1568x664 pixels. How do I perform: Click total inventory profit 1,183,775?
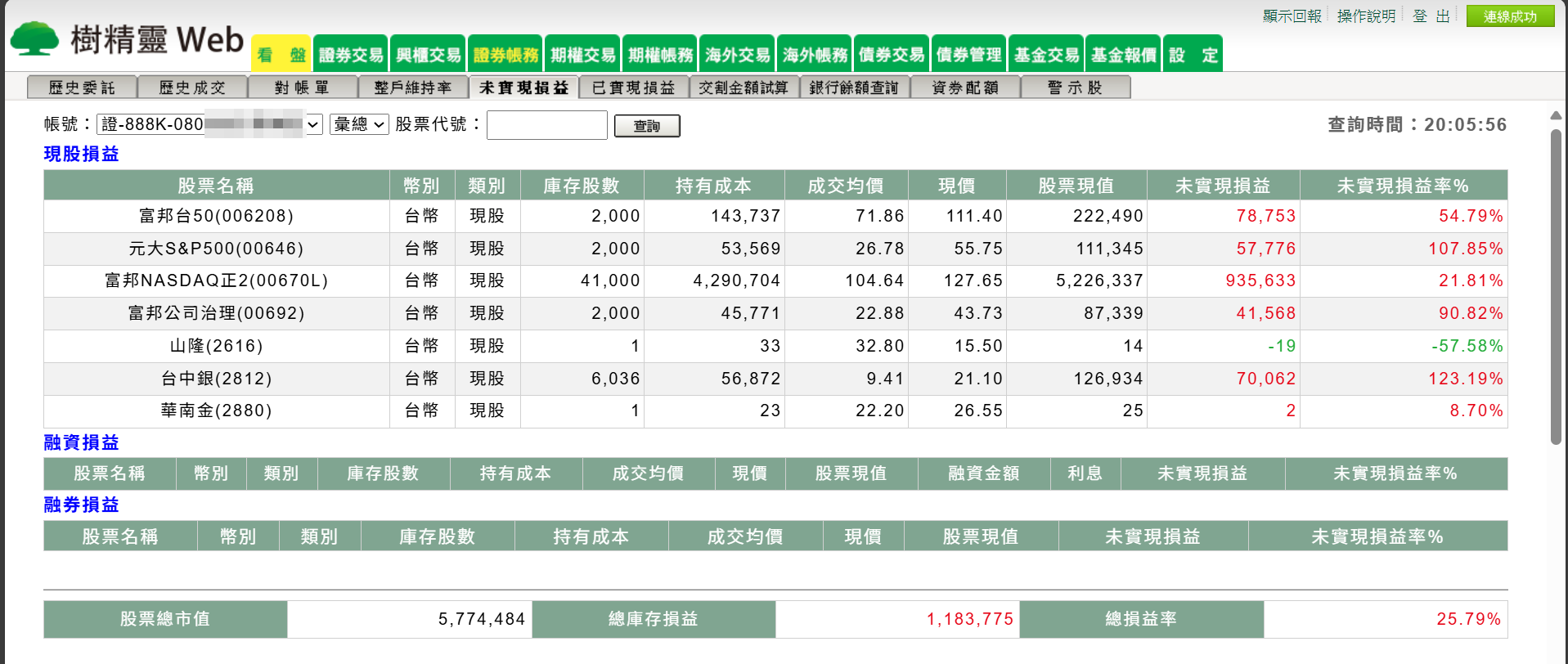point(969,619)
